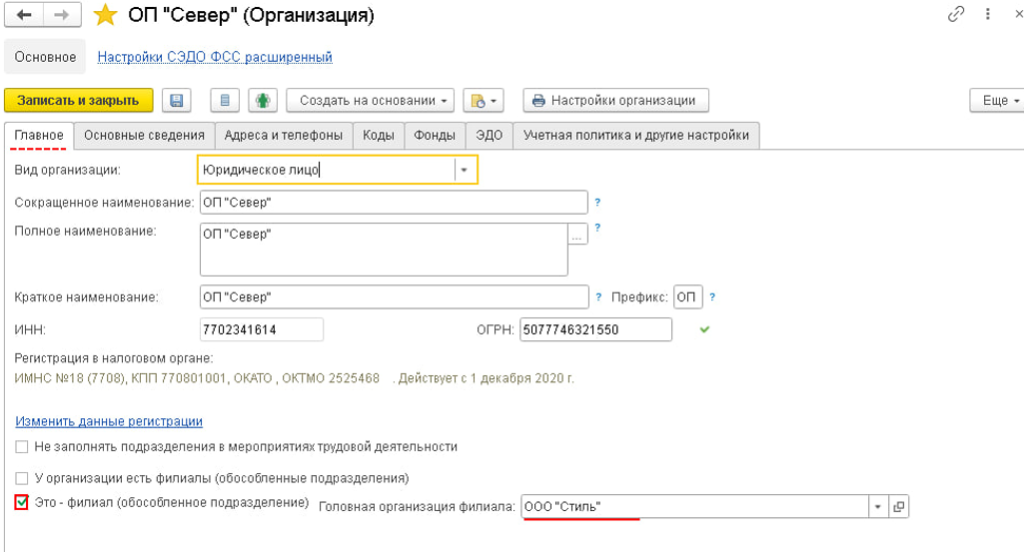The image size is (1024, 552).
Task: Click the save diskette icon
Action: (177, 100)
